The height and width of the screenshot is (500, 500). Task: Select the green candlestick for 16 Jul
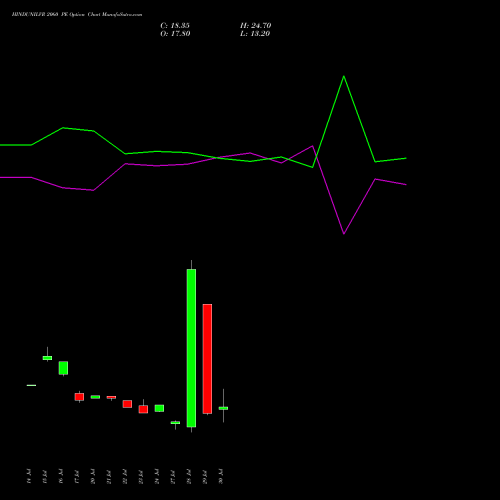point(63,368)
